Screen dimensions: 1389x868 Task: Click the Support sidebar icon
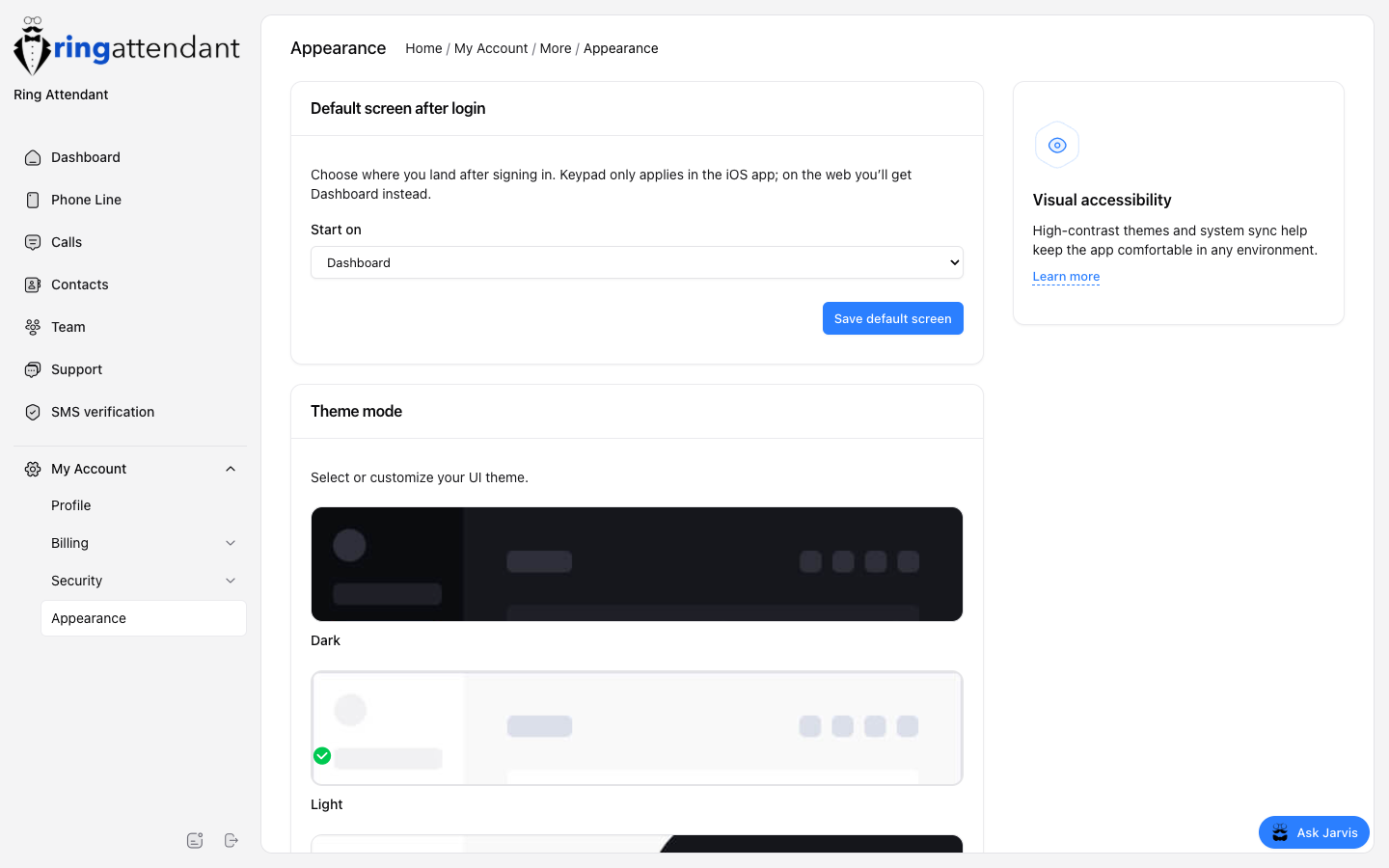tap(33, 369)
